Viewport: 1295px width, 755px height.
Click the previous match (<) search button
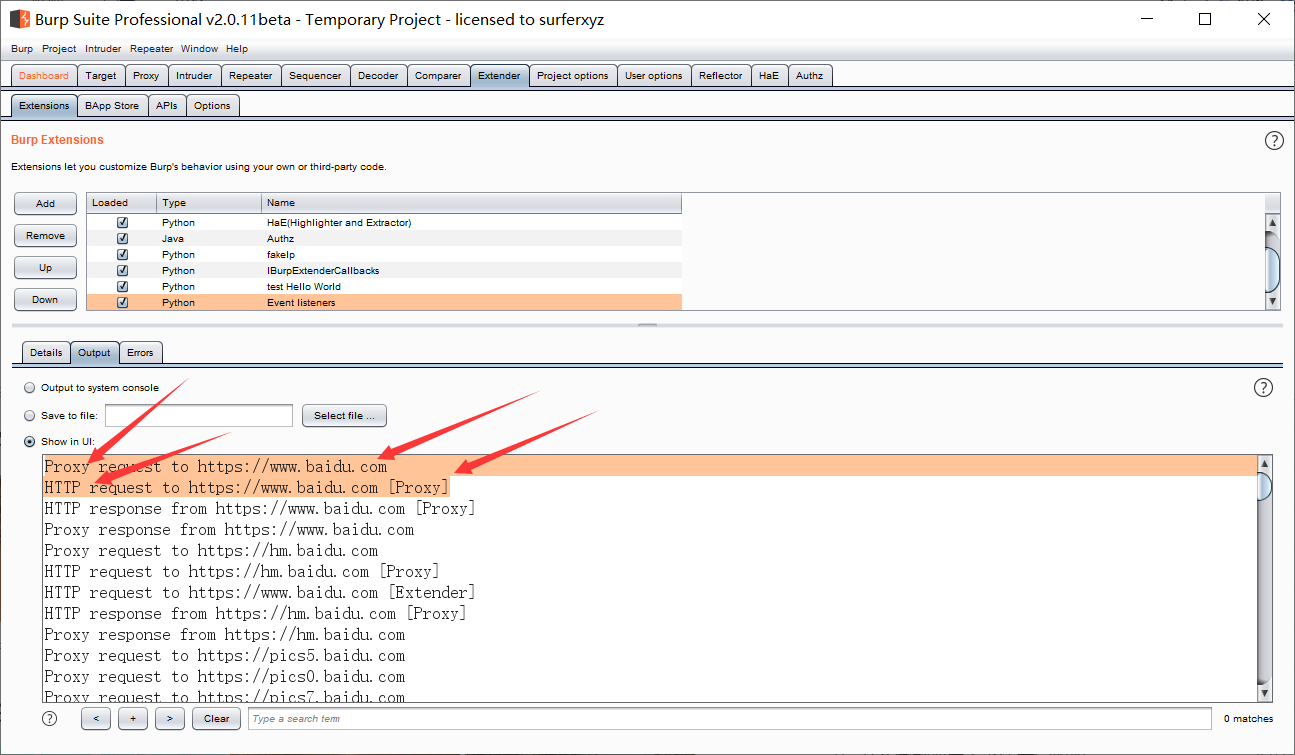[x=96, y=718]
